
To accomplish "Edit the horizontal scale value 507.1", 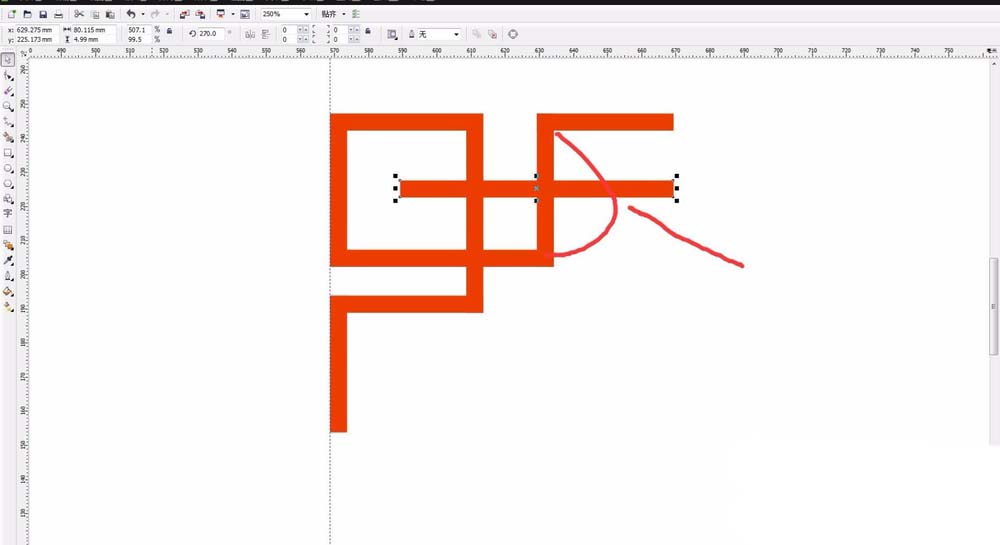I will pos(138,30).
